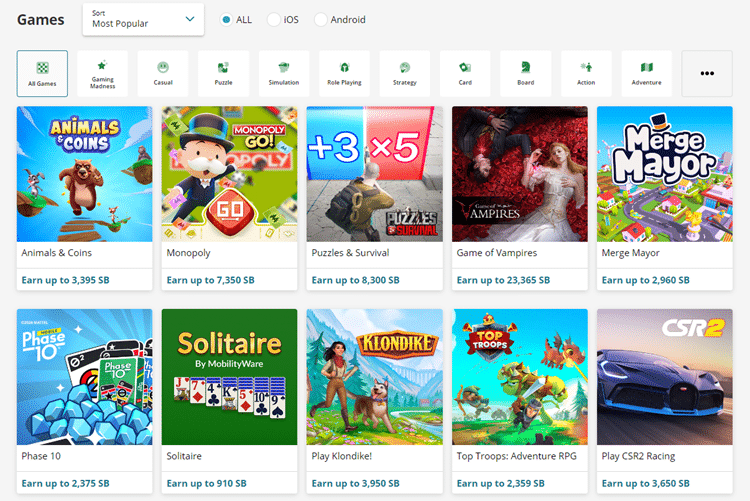Image resolution: width=750 pixels, height=501 pixels.
Task: Open the Sort Most Popular dropdown
Action: coord(143,19)
